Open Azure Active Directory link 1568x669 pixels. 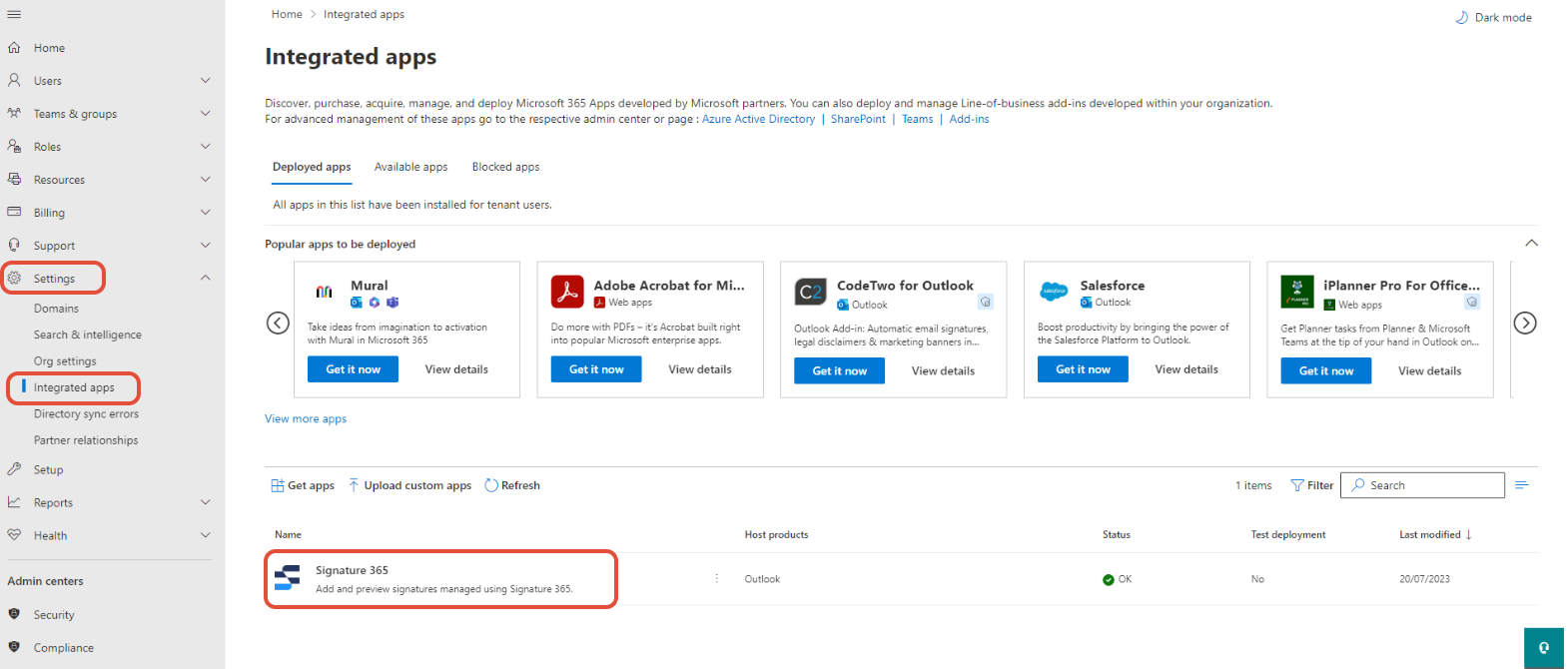point(758,119)
